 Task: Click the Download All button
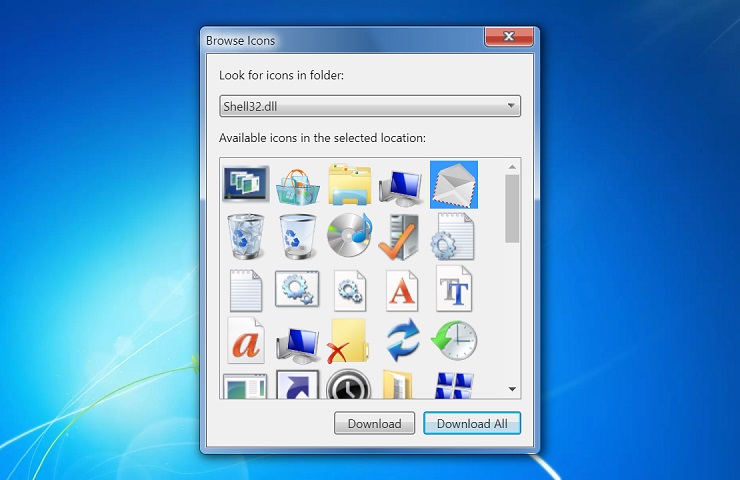point(472,423)
